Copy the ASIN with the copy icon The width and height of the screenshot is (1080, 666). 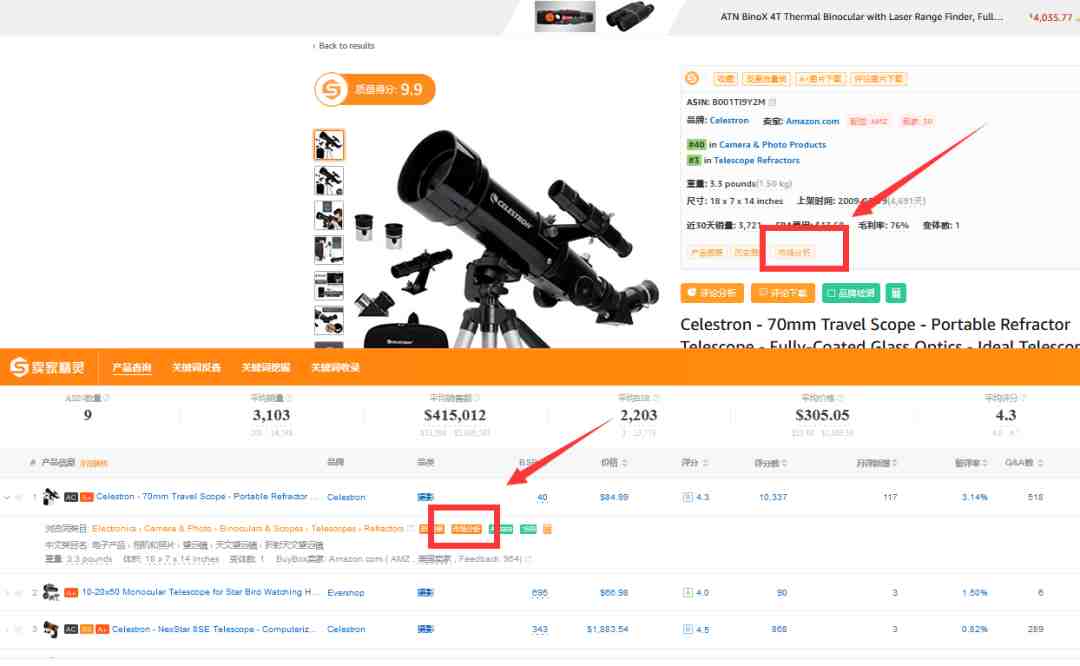(772, 102)
